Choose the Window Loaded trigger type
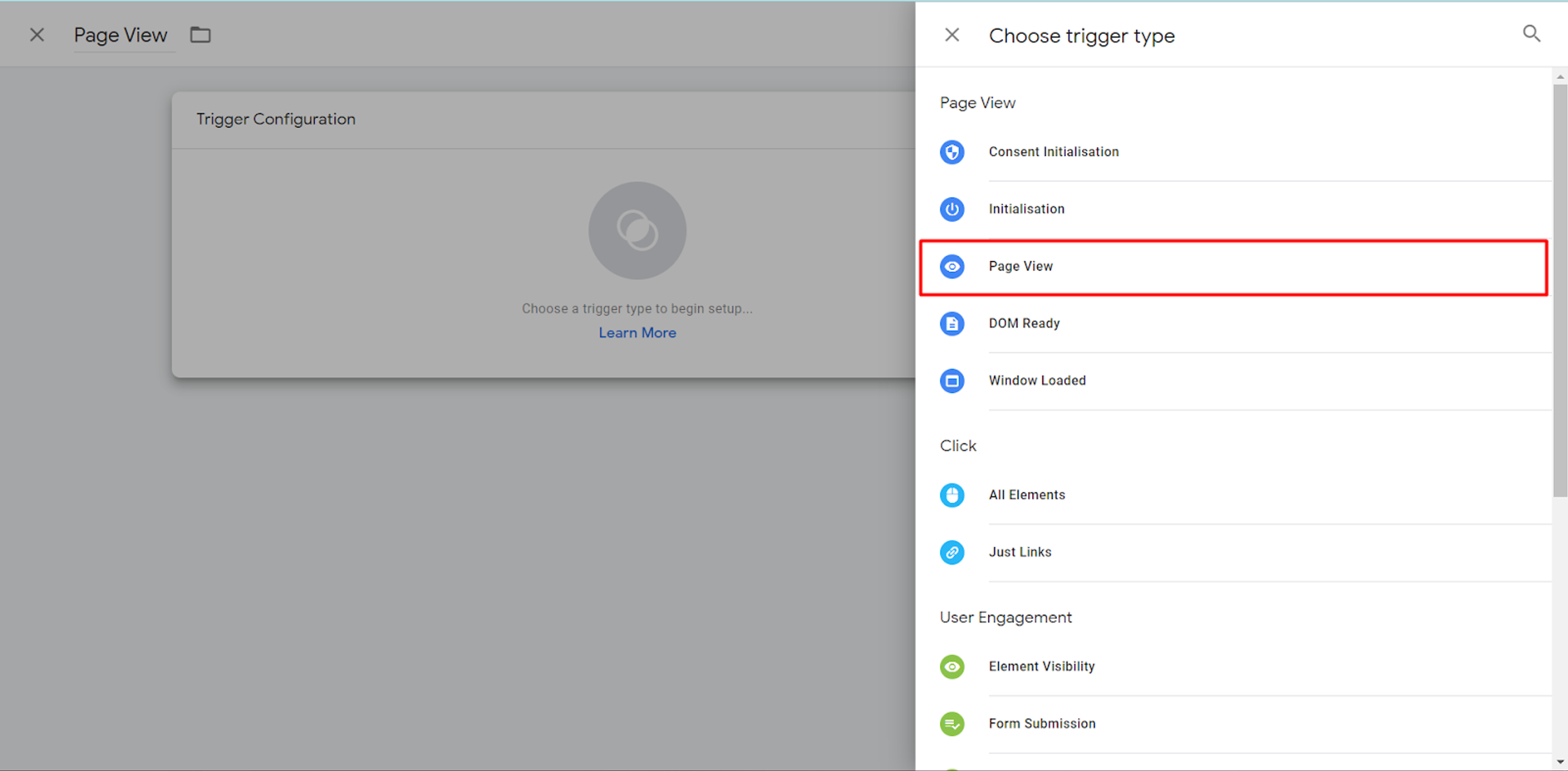1568x771 pixels. (x=1037, y=380)
